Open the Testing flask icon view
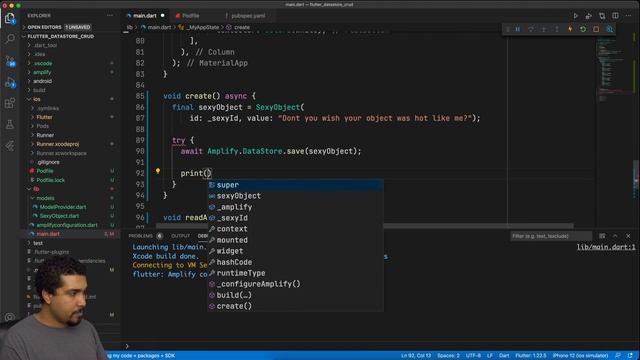Viewport: 640px width, 360px height. [10, 124]
